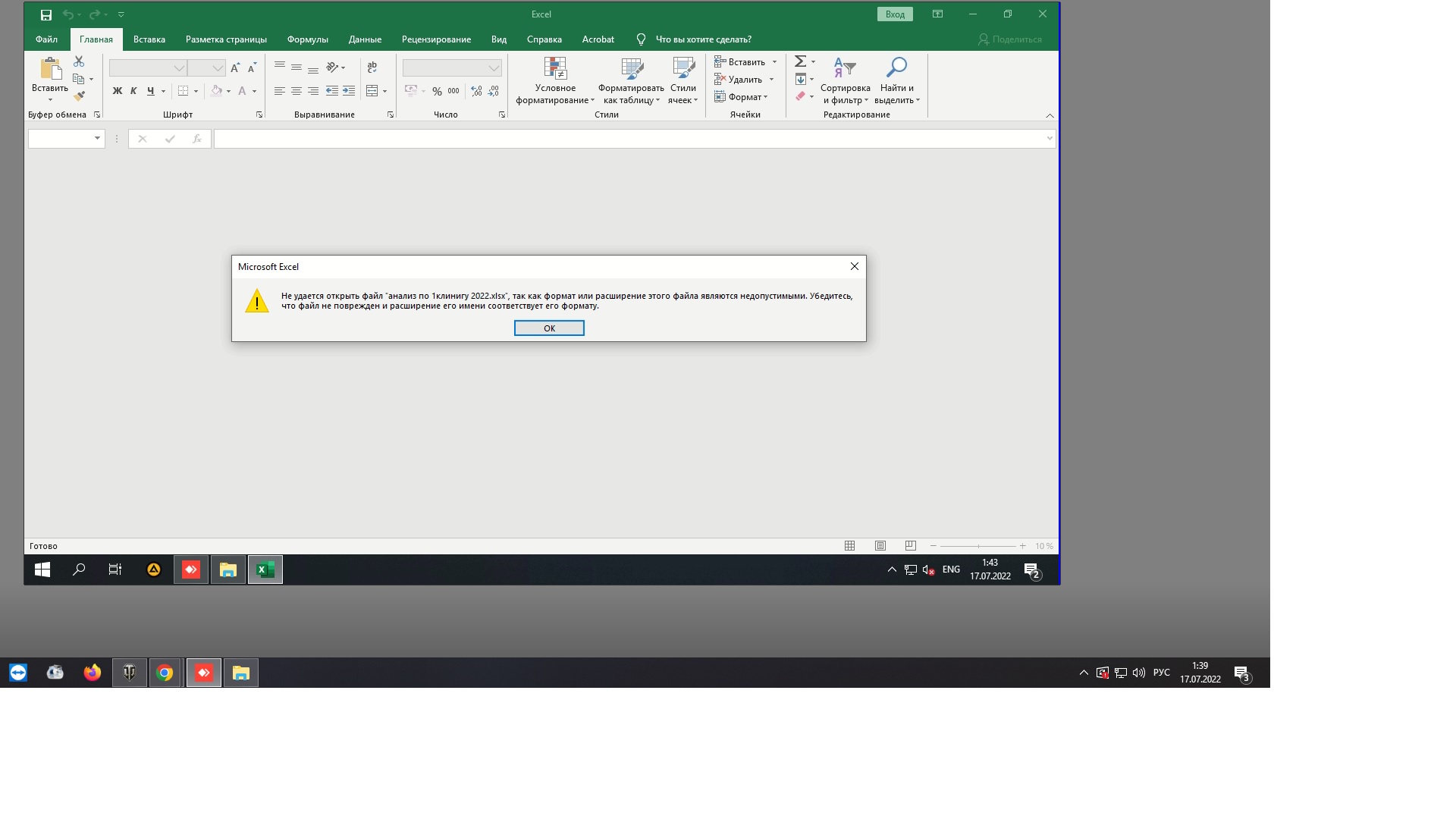Click the 'Что вы хотите сделать?' search box
Viewport: 1456px width, 819px height.
(x=703, y=39)
